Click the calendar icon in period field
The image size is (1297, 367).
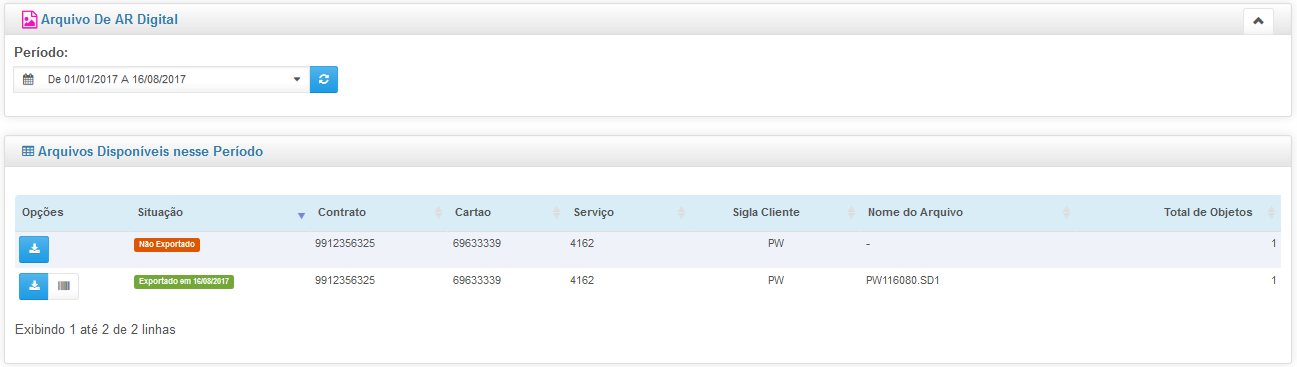(x=28, y=80)
